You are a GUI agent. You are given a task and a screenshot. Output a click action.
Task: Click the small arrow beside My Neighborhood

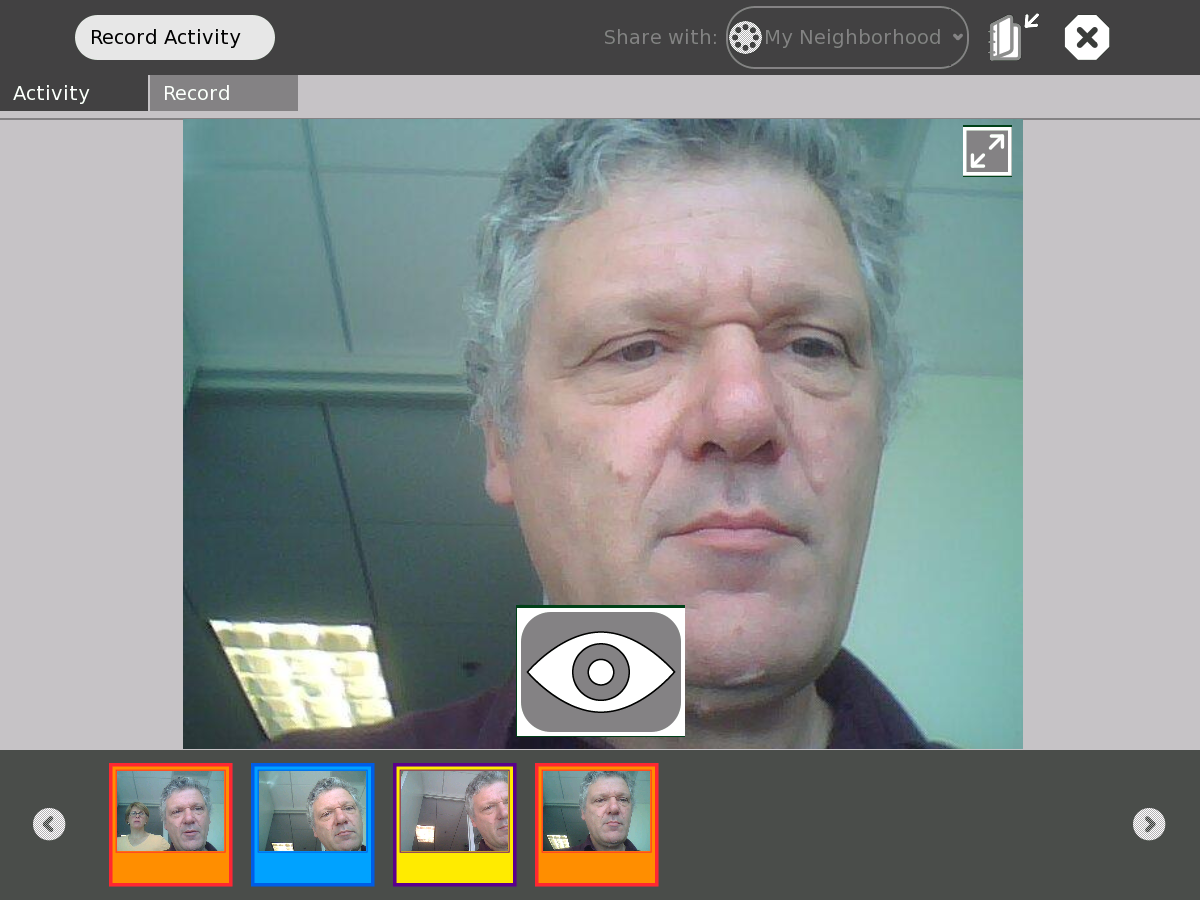[x=958, y=38]
